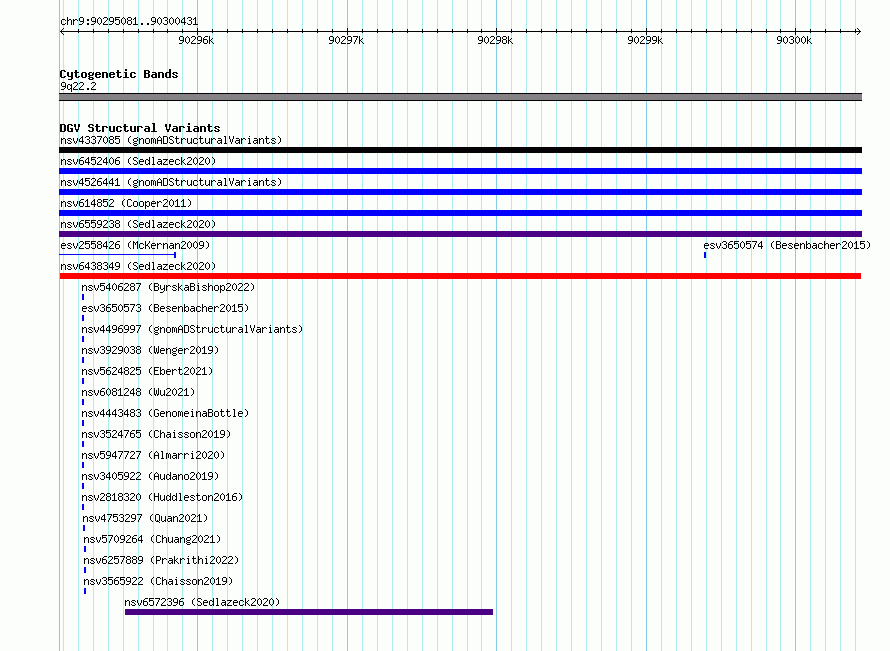This screenshot has height=651, width=890.
Task: Click the 90298k ruler tick label
Action: pos(495,40)
